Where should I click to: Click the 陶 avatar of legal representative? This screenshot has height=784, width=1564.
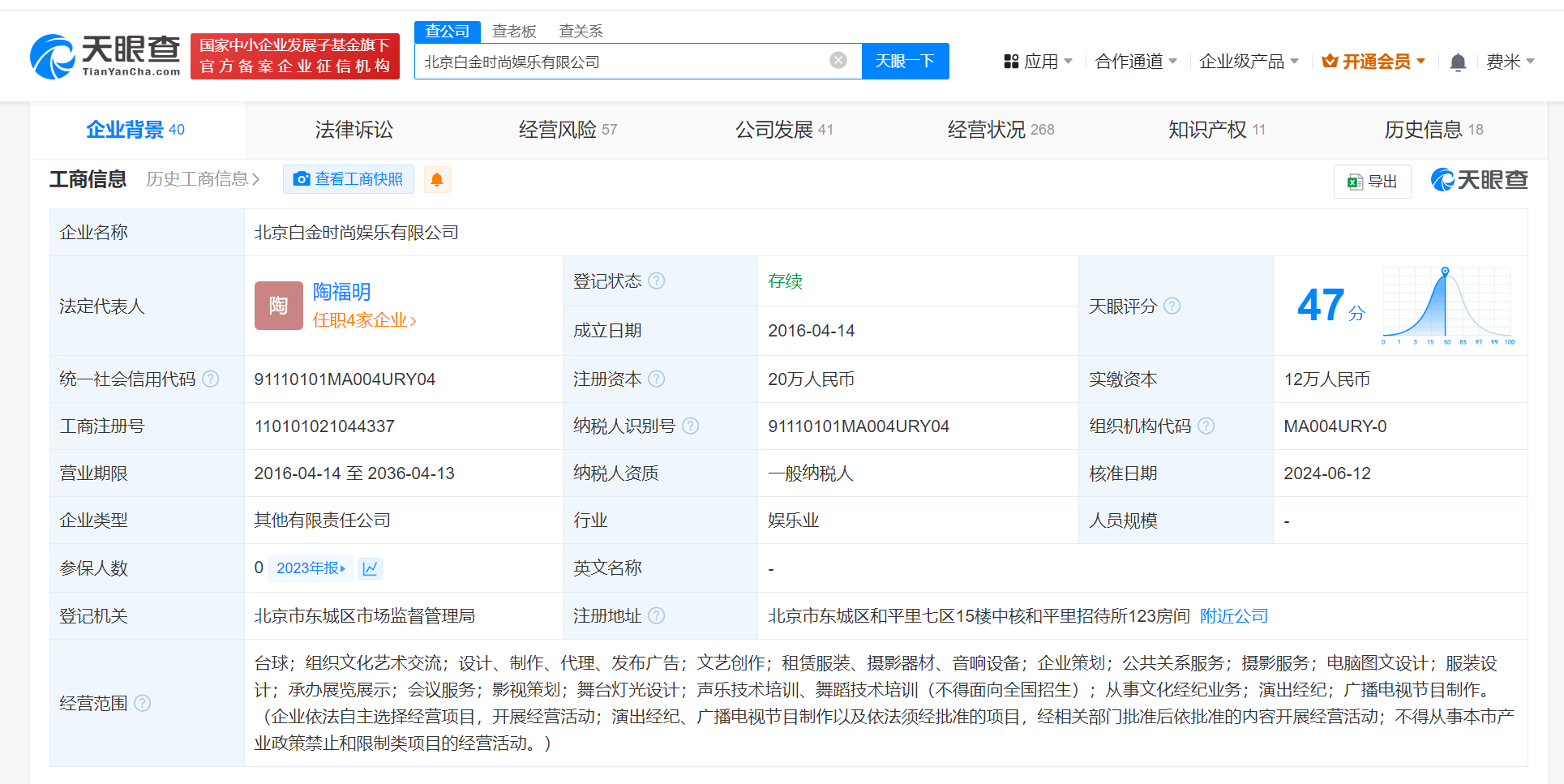pyautogui.click(x=278, y=306)
